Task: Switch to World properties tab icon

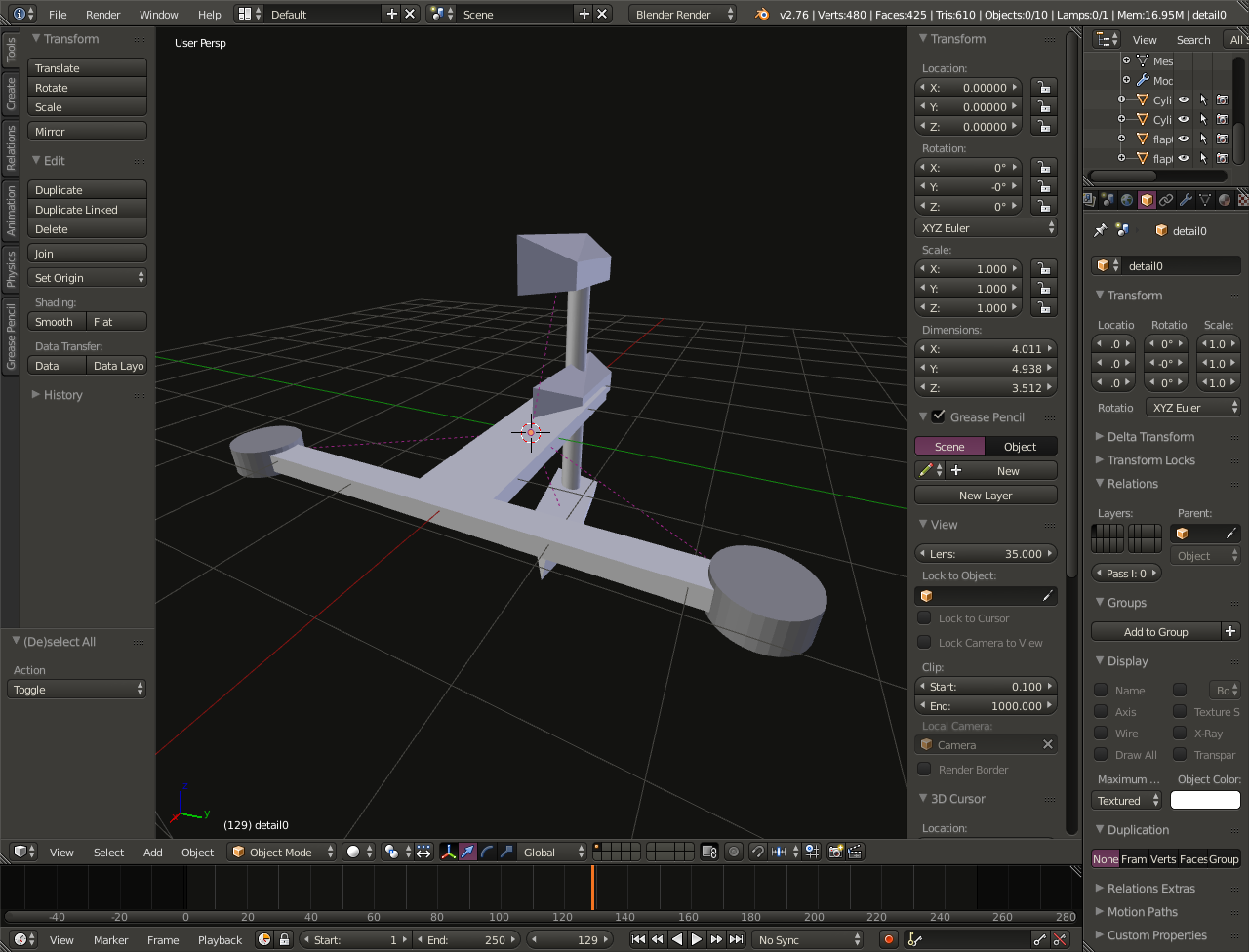Action: 1127,199
